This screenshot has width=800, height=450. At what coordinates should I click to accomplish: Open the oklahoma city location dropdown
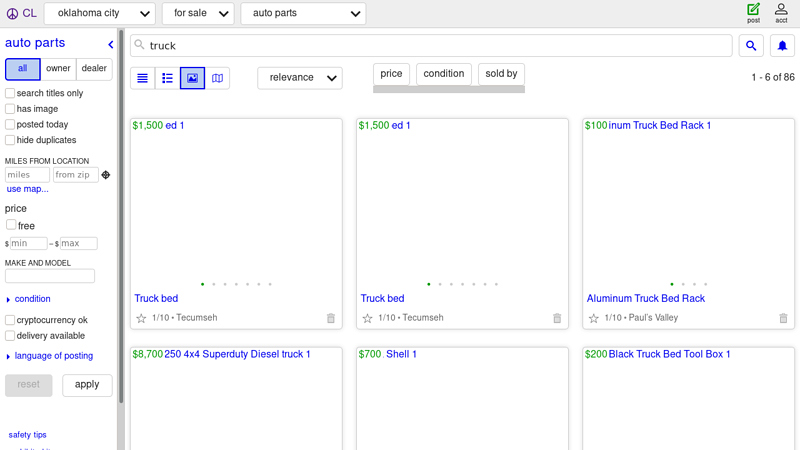[100, 14]
